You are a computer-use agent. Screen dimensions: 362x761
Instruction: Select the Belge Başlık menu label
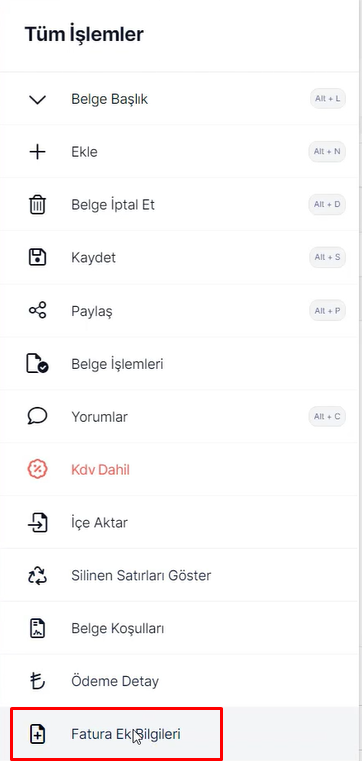point(110,99)
